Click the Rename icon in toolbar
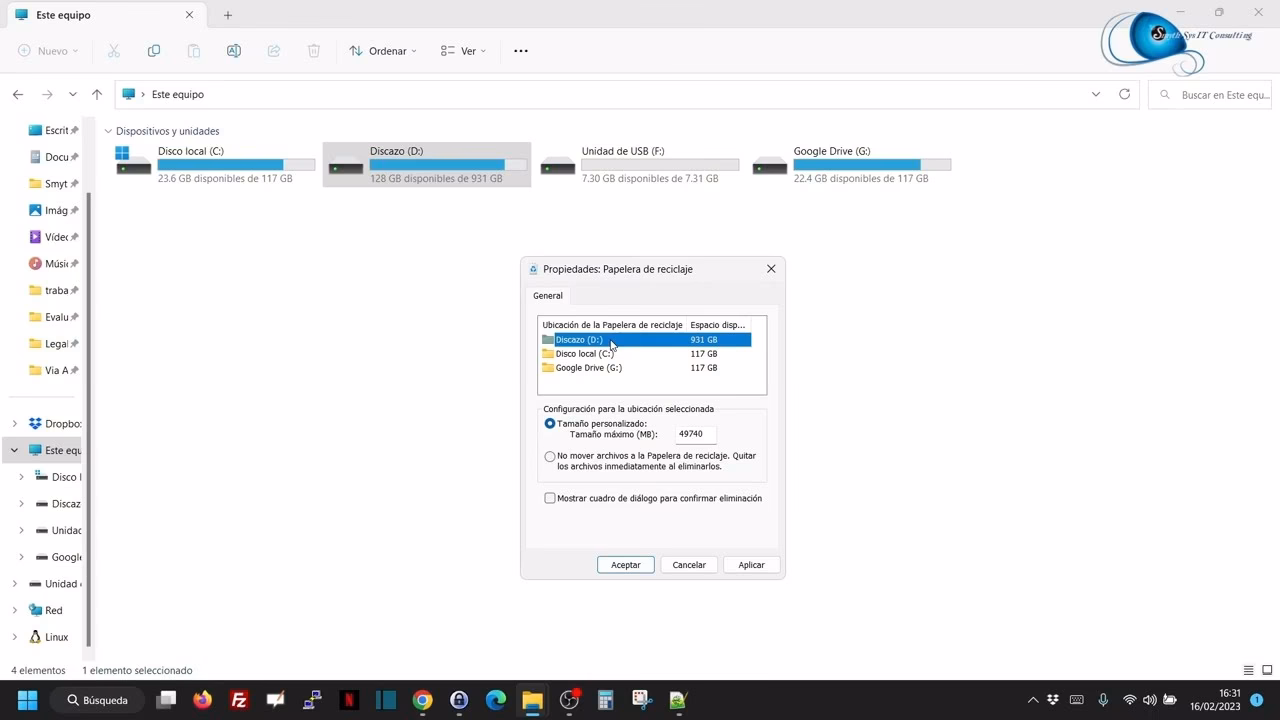This screenshot has width=1280, height=720. [x=233, y=51]
